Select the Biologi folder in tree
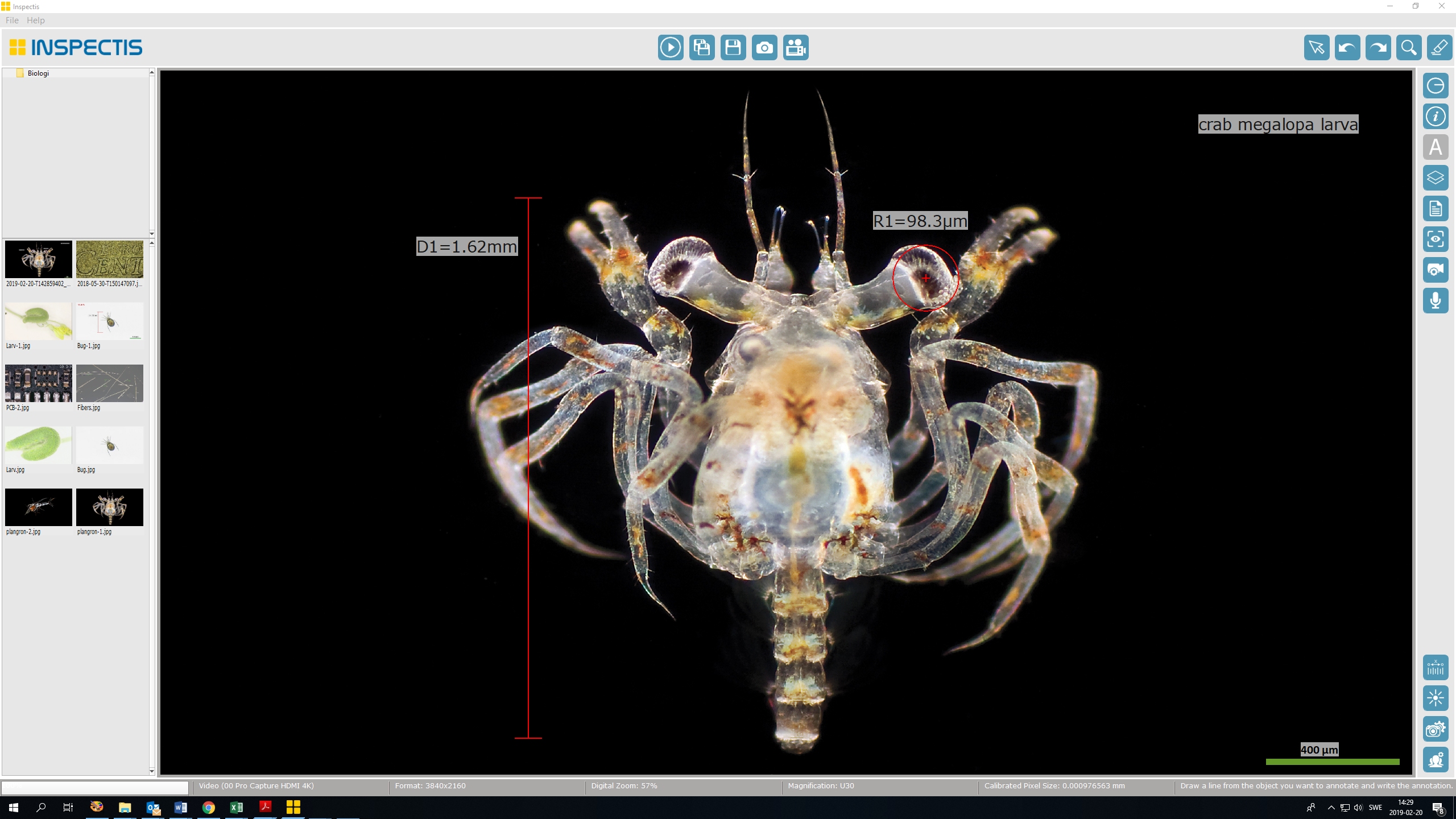 point(38,73)
